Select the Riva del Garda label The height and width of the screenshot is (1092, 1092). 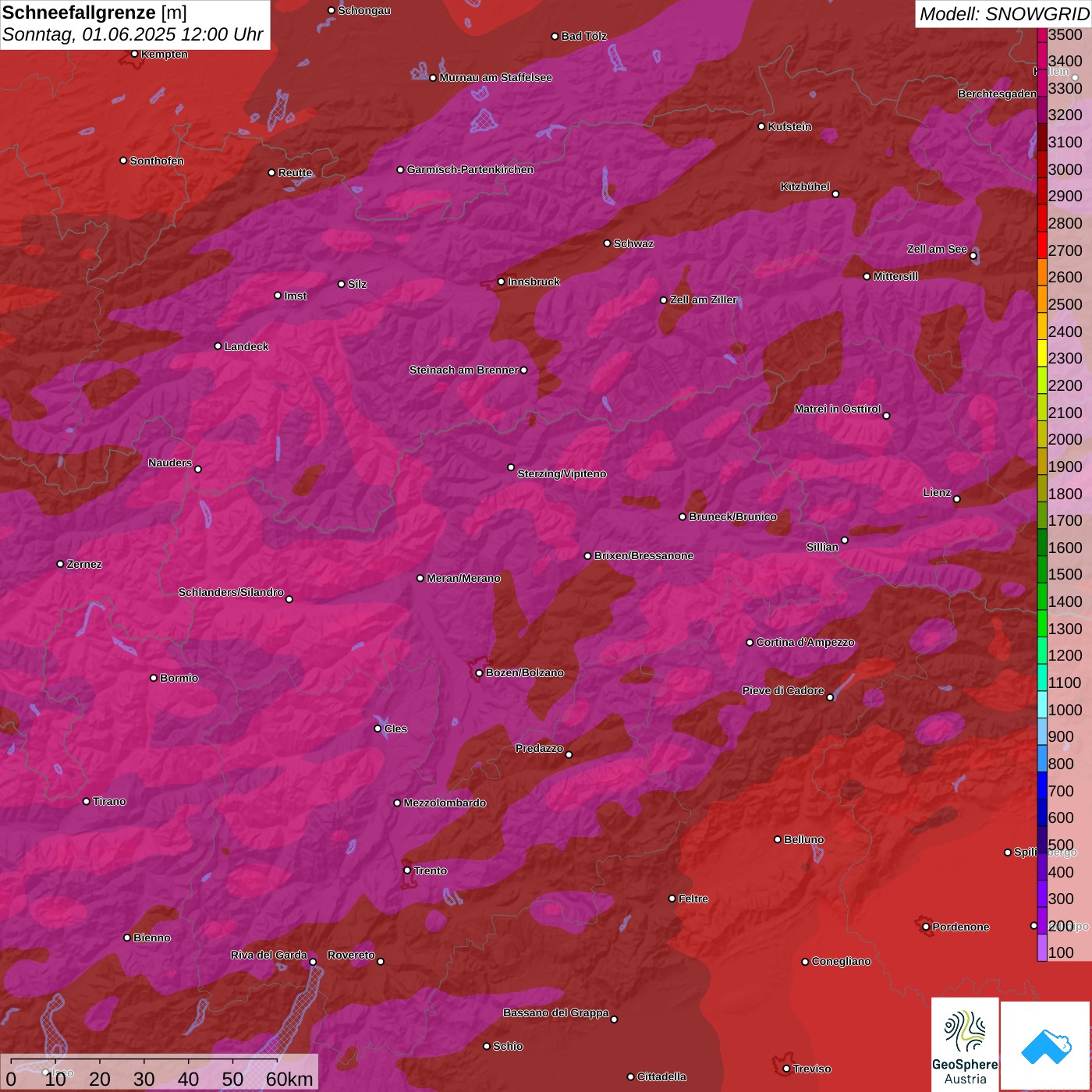point(269,955)
